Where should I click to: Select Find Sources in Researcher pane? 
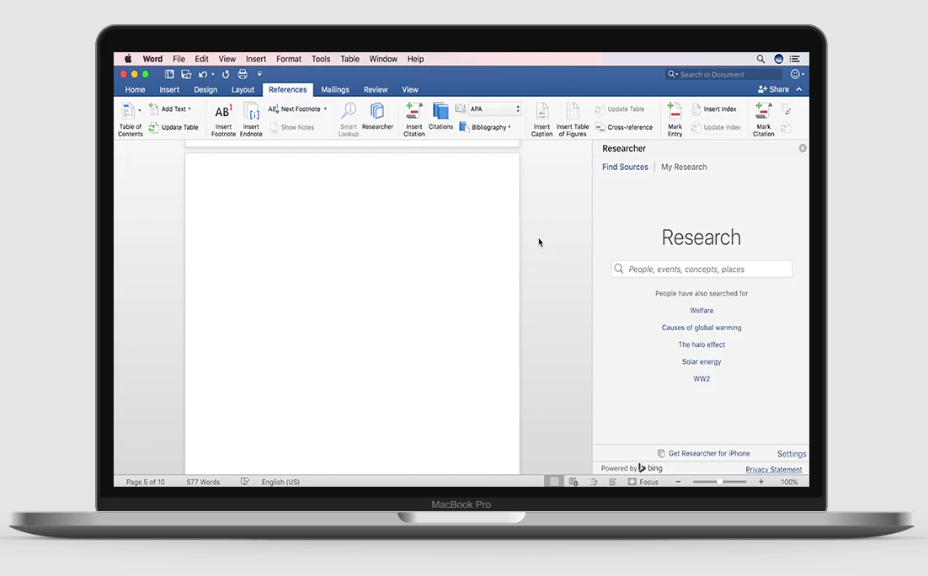click(x=625, y=167)
